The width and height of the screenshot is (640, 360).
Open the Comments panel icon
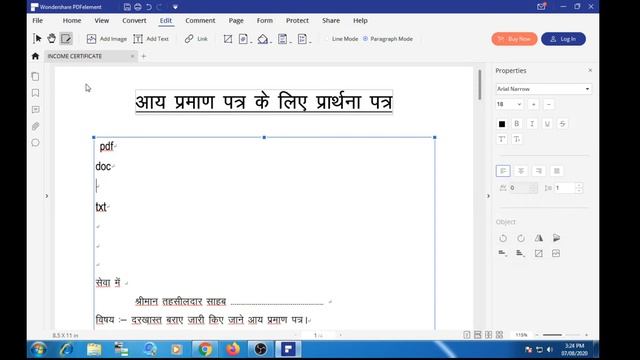[36, 109]
